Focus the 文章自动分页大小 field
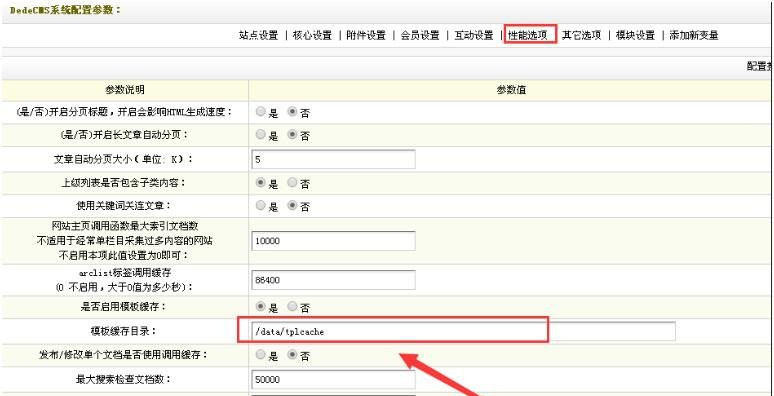 pos(333,159)
